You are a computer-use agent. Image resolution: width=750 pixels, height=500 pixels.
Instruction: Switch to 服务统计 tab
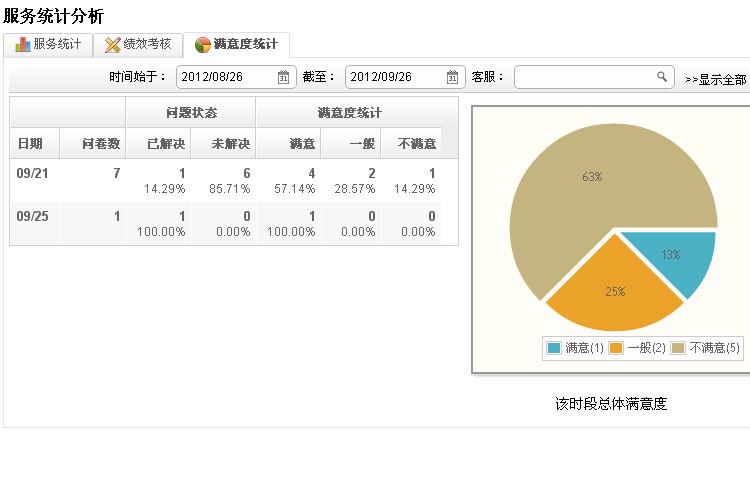point(48,44)
